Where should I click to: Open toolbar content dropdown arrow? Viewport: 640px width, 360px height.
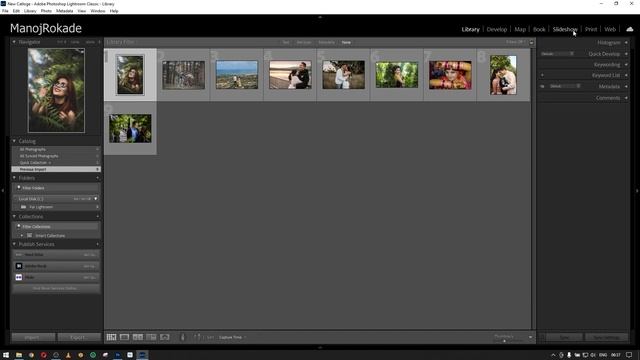click(x=531, y=337)
